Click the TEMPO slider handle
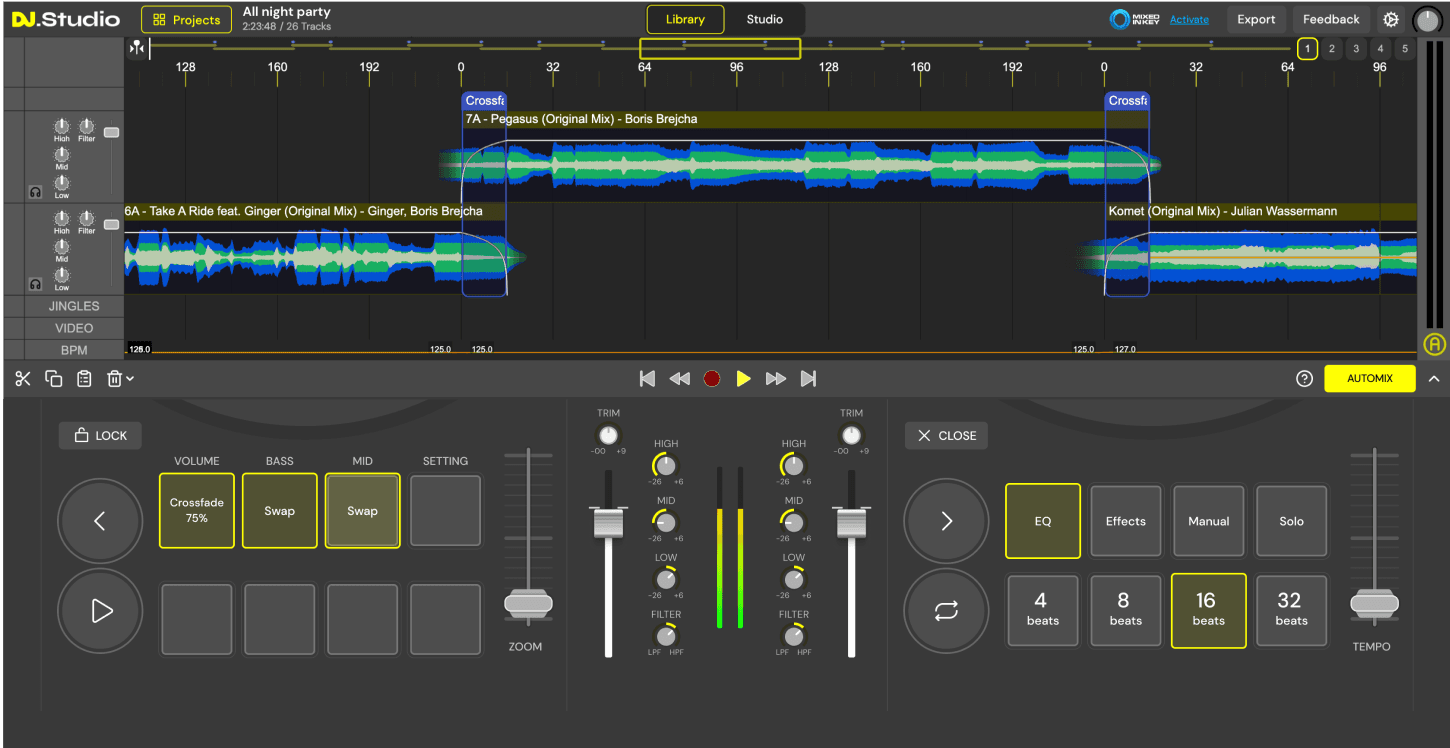The width and height of the screenshot is (1450, 748). (x=1375, y=603)
